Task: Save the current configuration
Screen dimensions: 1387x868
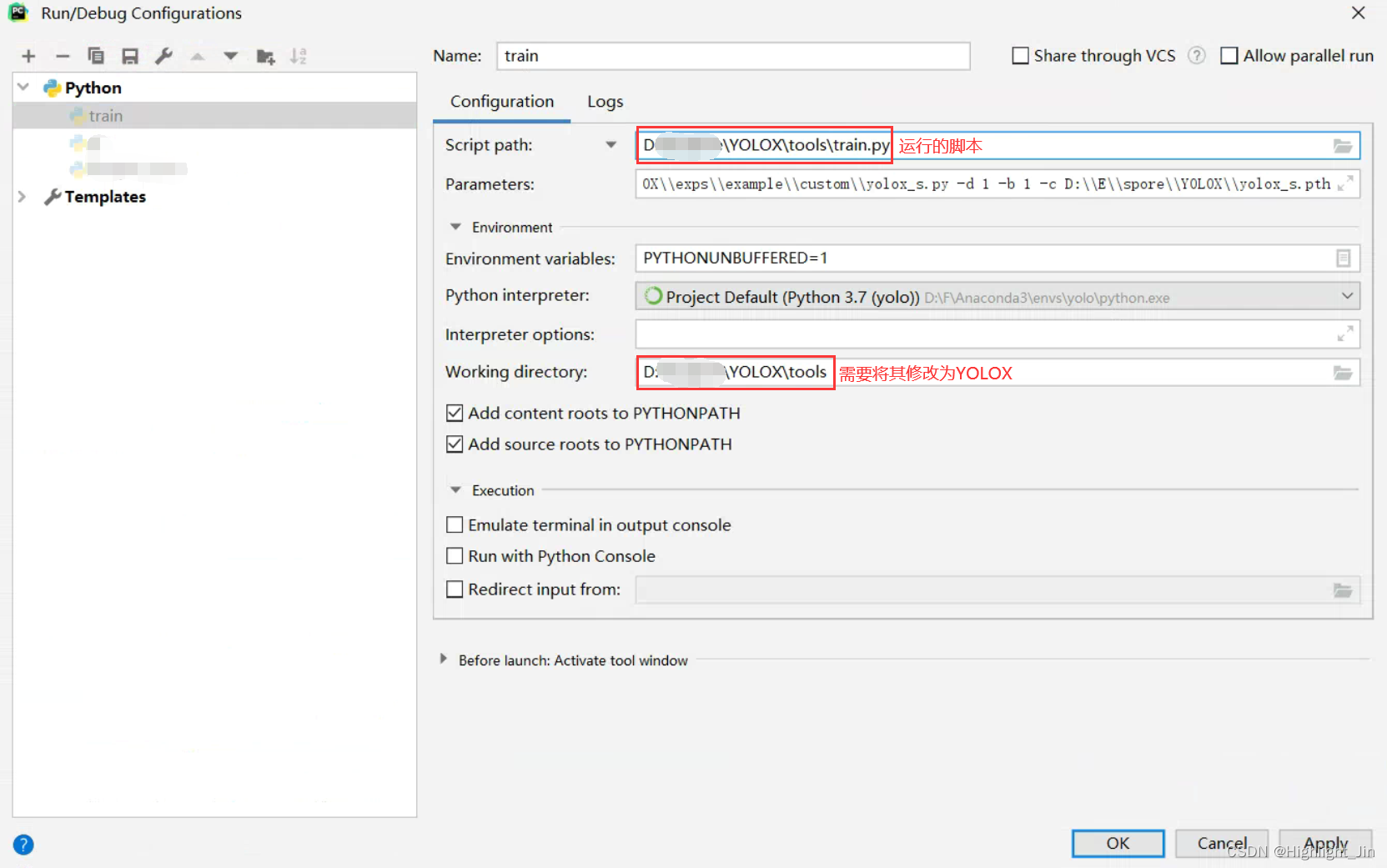Action: (129, 56)
